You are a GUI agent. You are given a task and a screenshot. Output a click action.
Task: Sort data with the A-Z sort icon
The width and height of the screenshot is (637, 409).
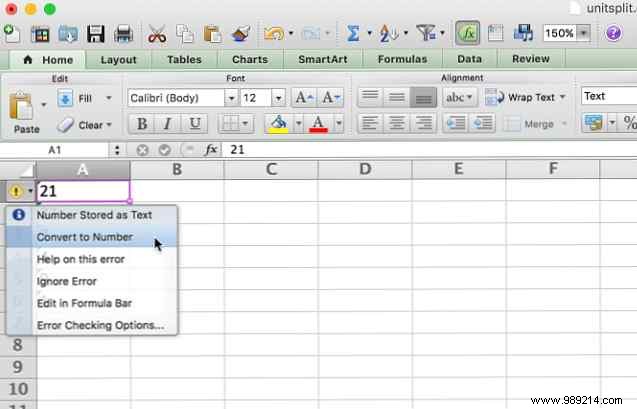[x=388, y=33]
